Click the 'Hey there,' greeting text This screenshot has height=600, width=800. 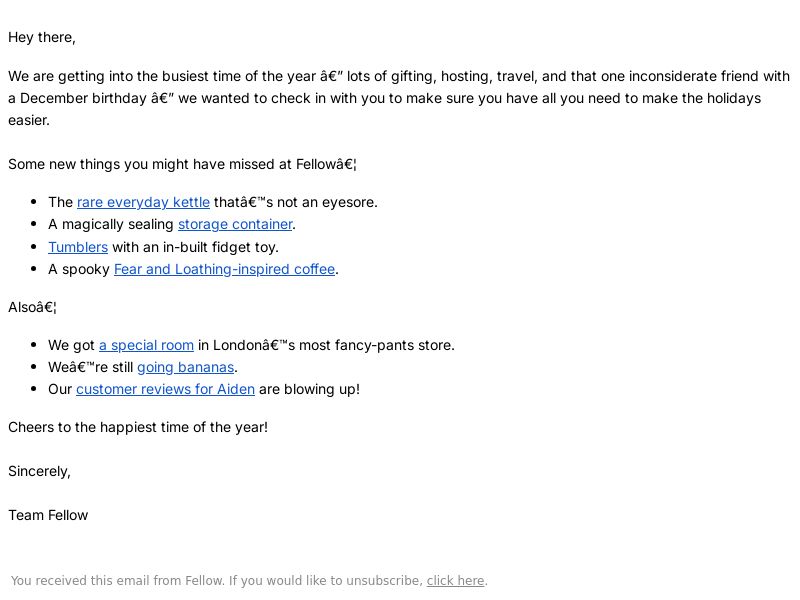pos(42,38)
